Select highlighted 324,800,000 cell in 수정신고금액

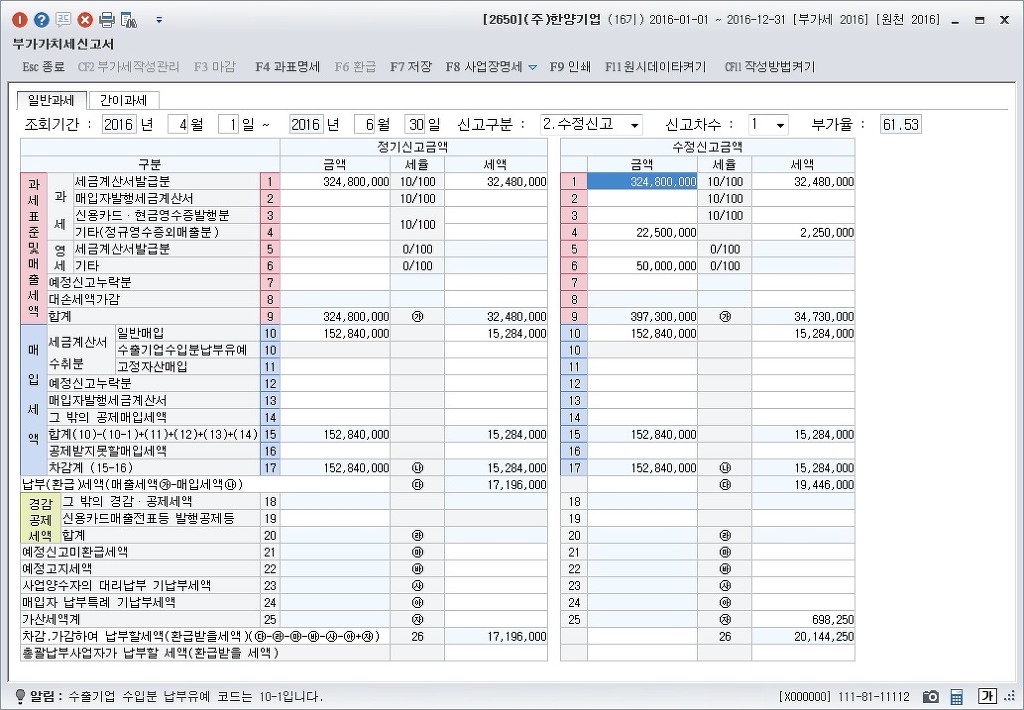pyautogui.click(x=642, y=182)
